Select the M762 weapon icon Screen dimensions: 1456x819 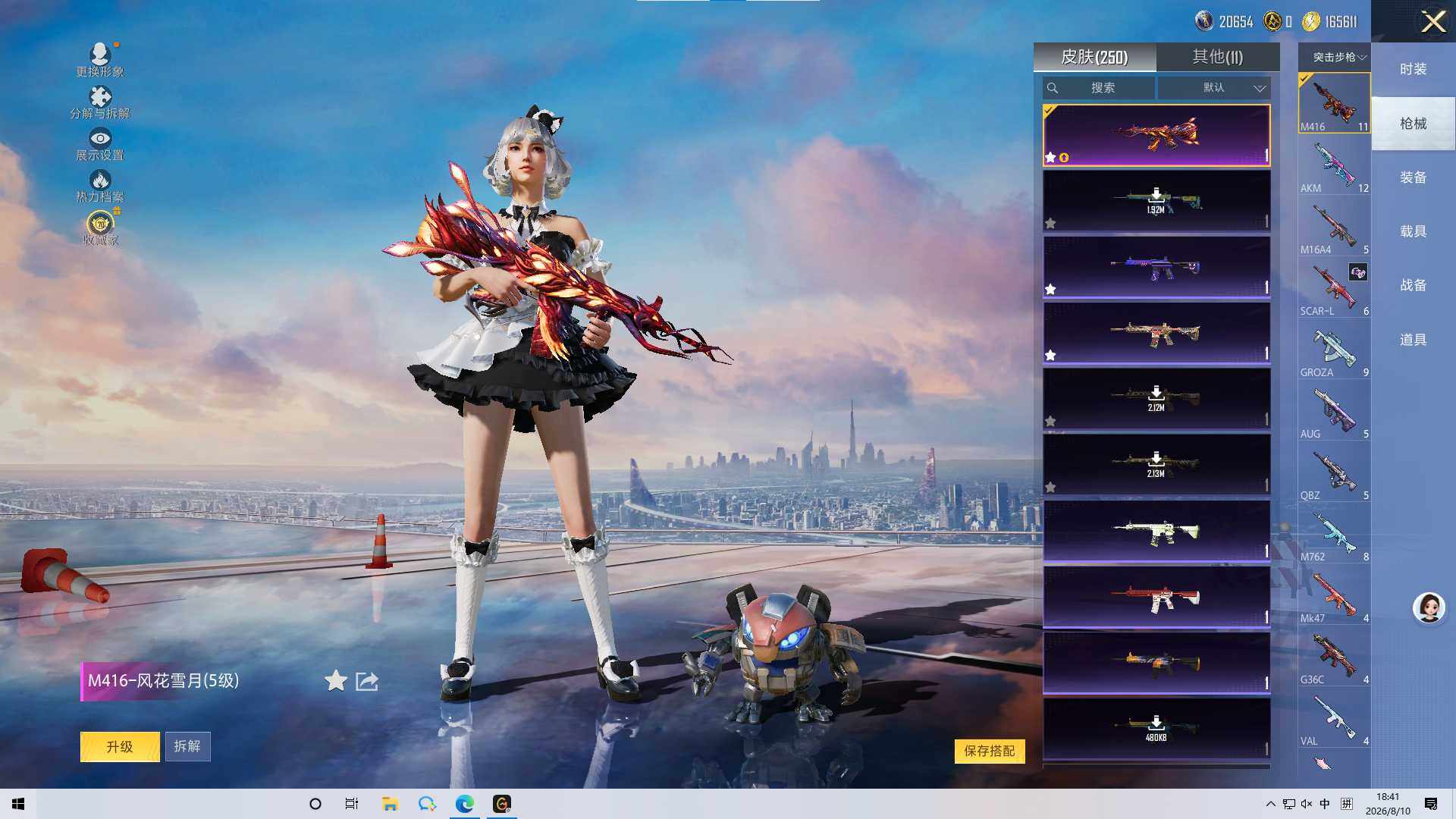tap(1334, 533)
